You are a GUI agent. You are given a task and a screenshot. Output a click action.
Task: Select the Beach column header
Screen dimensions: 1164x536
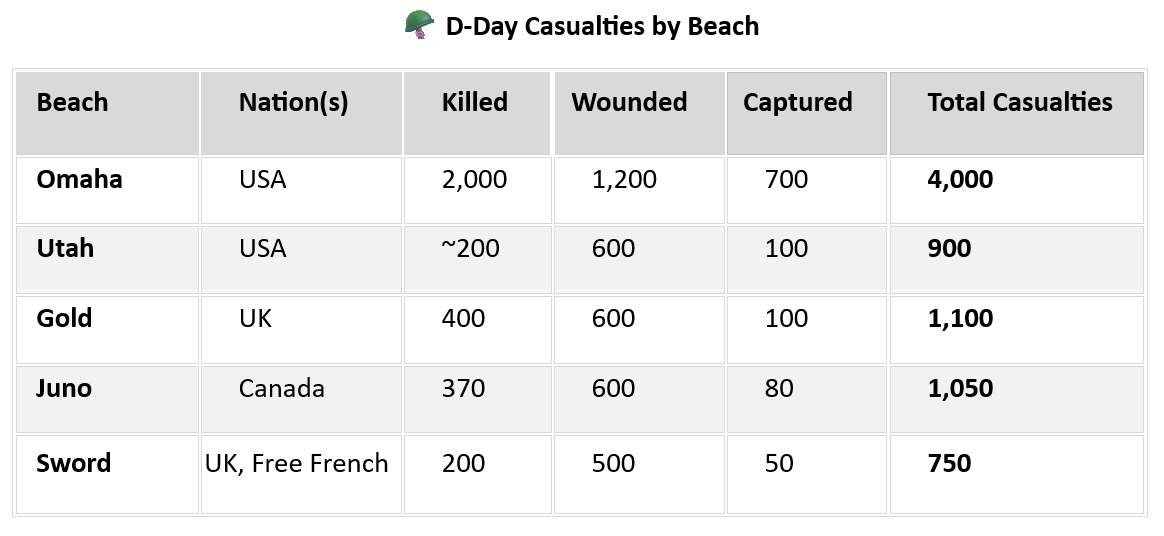72,102
